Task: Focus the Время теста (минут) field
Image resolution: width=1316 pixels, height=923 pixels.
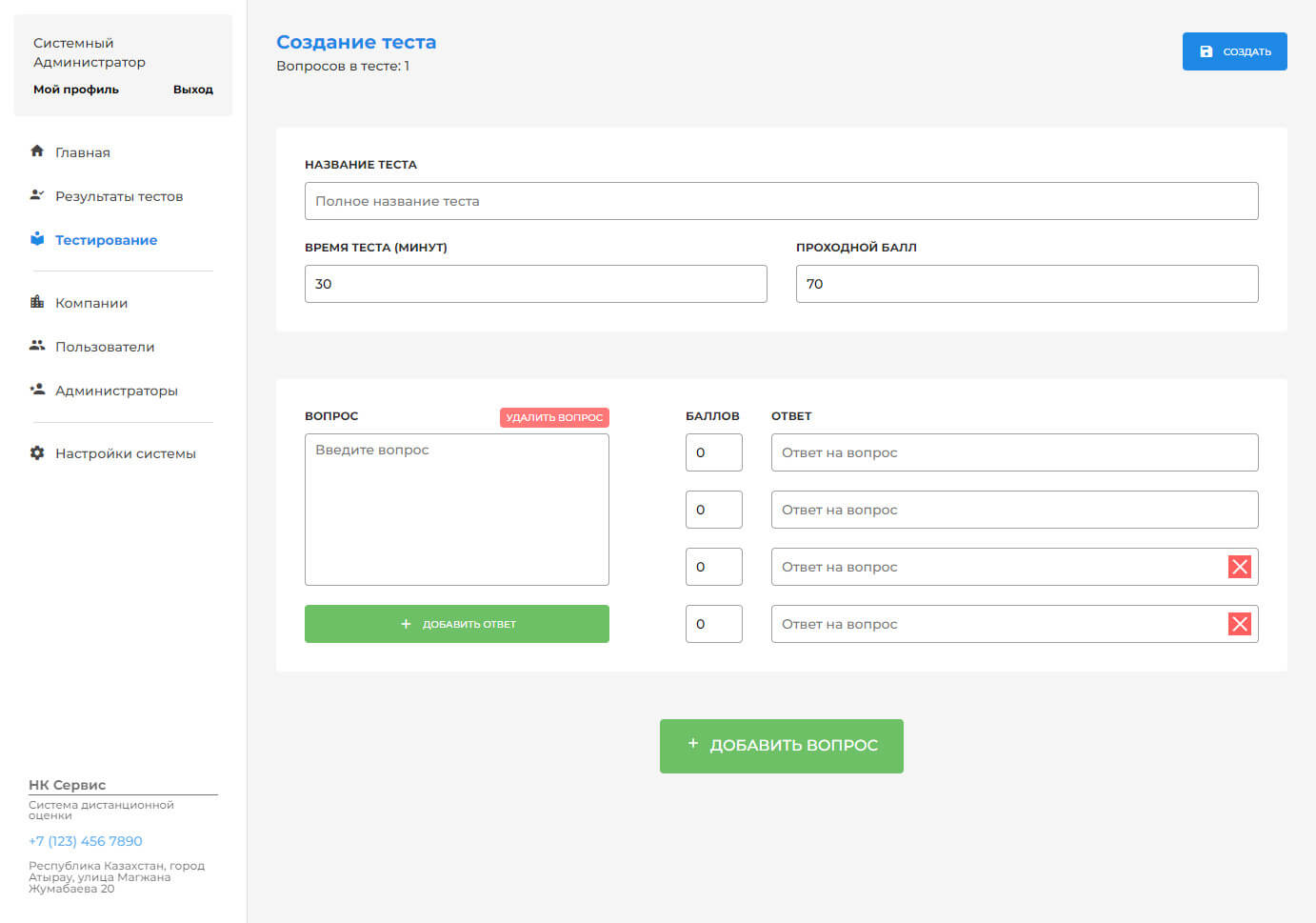Action: click(536, 284)
